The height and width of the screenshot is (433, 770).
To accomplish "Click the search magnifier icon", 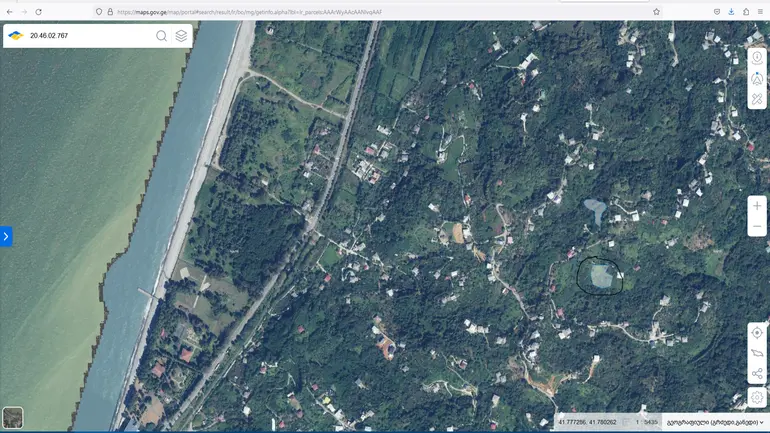I will tap(161, 36).
